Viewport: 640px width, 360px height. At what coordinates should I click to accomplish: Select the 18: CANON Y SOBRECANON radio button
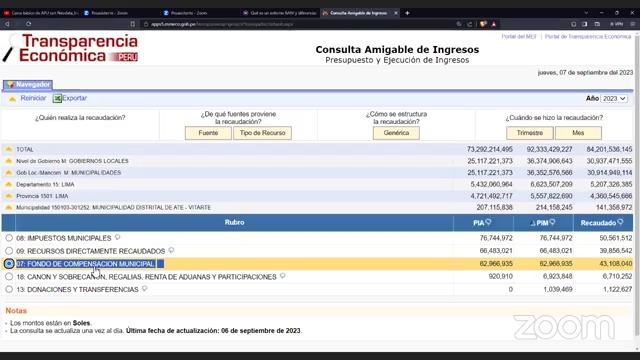[x=9, y=276]
